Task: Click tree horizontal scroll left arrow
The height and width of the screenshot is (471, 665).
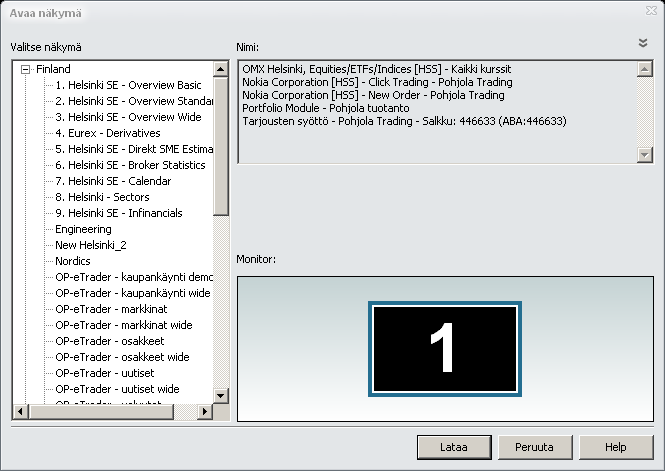Action: [x=20, y=411]
